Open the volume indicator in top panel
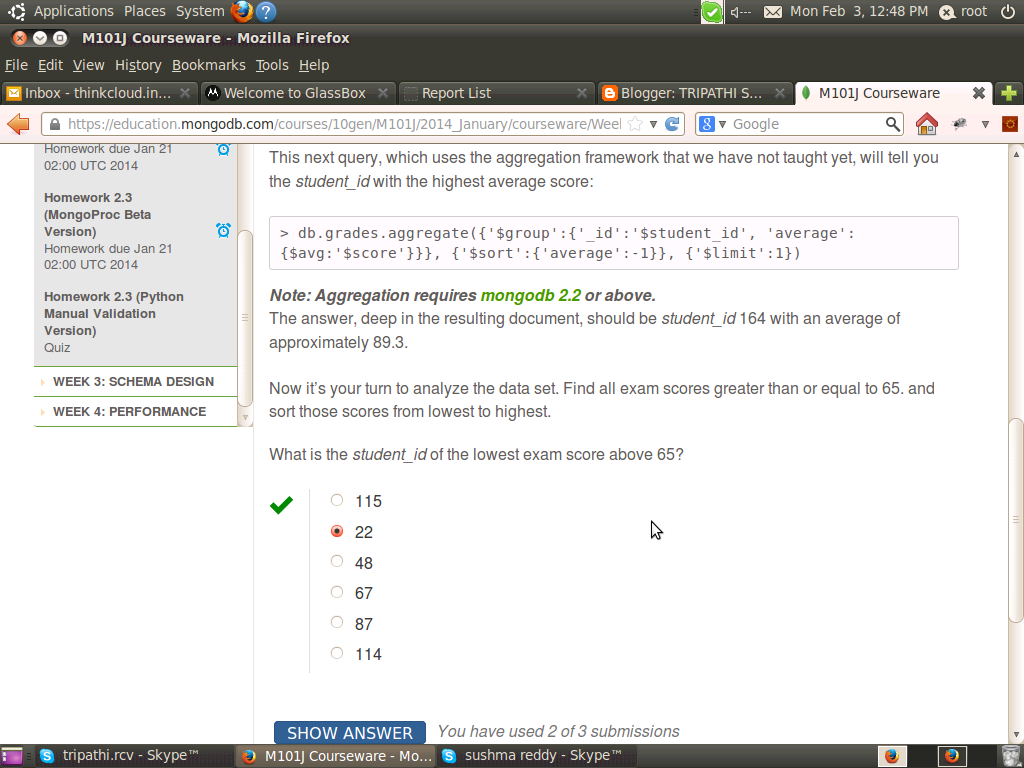Image resolution: width=1024 pixels, height=768 pixels. pyautogui.click(x=740, y=12)
